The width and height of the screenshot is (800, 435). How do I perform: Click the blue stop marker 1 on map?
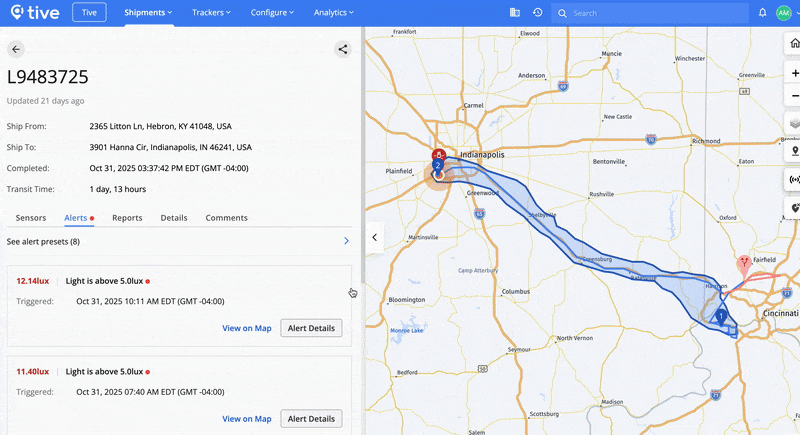pyautogui.click(x=720, y=317)
